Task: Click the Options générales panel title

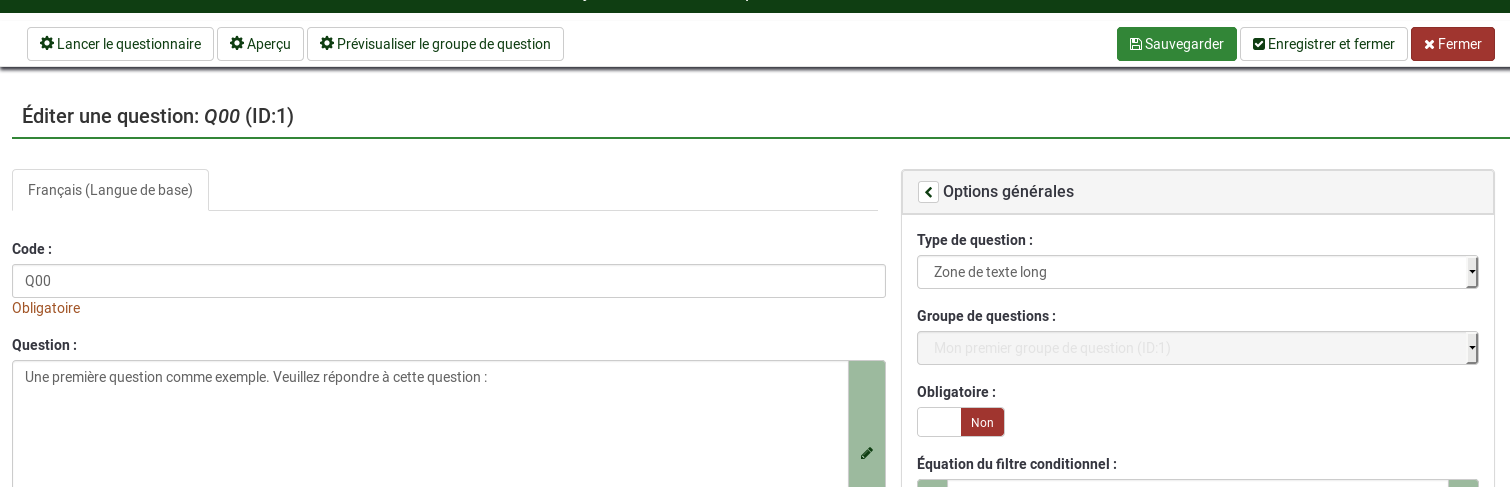Action: (1008, 191)
